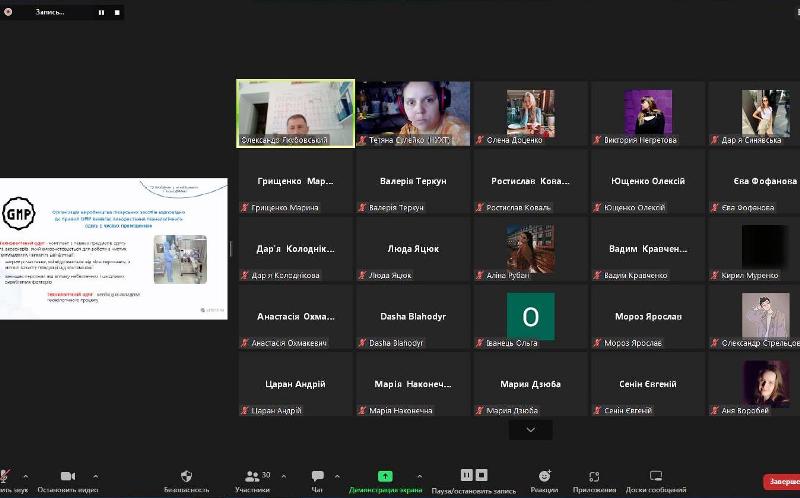
Task: Open the Security (Безопасность) shield icon
Action: 186,477
